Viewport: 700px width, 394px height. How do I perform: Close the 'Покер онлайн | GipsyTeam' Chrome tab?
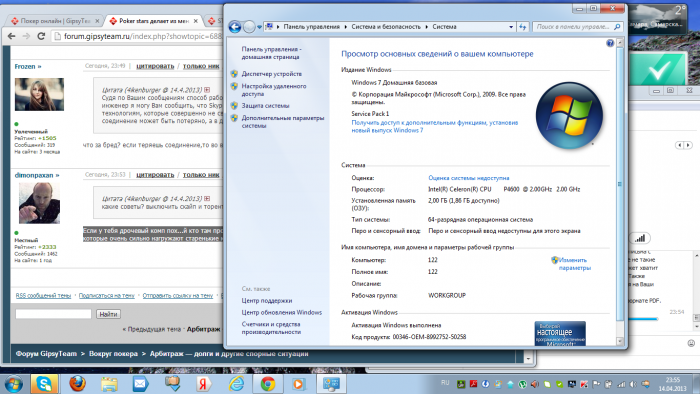97,21
